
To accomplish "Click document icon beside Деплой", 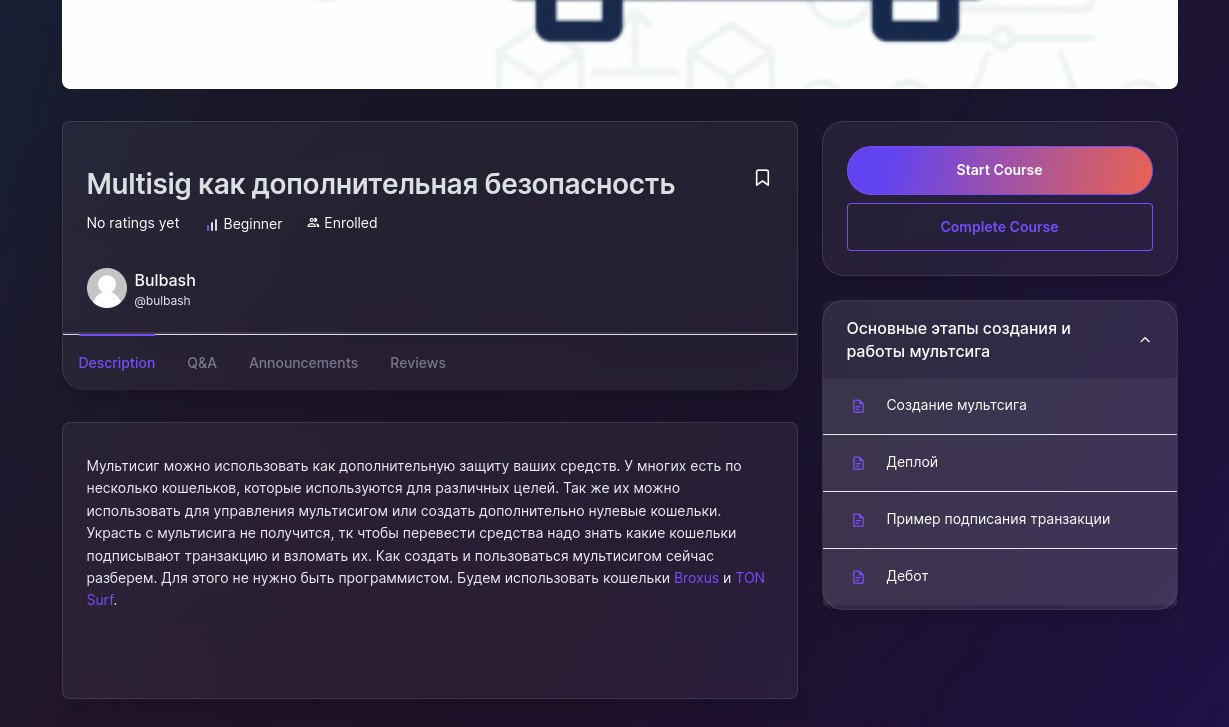I will tap(858, 463).
